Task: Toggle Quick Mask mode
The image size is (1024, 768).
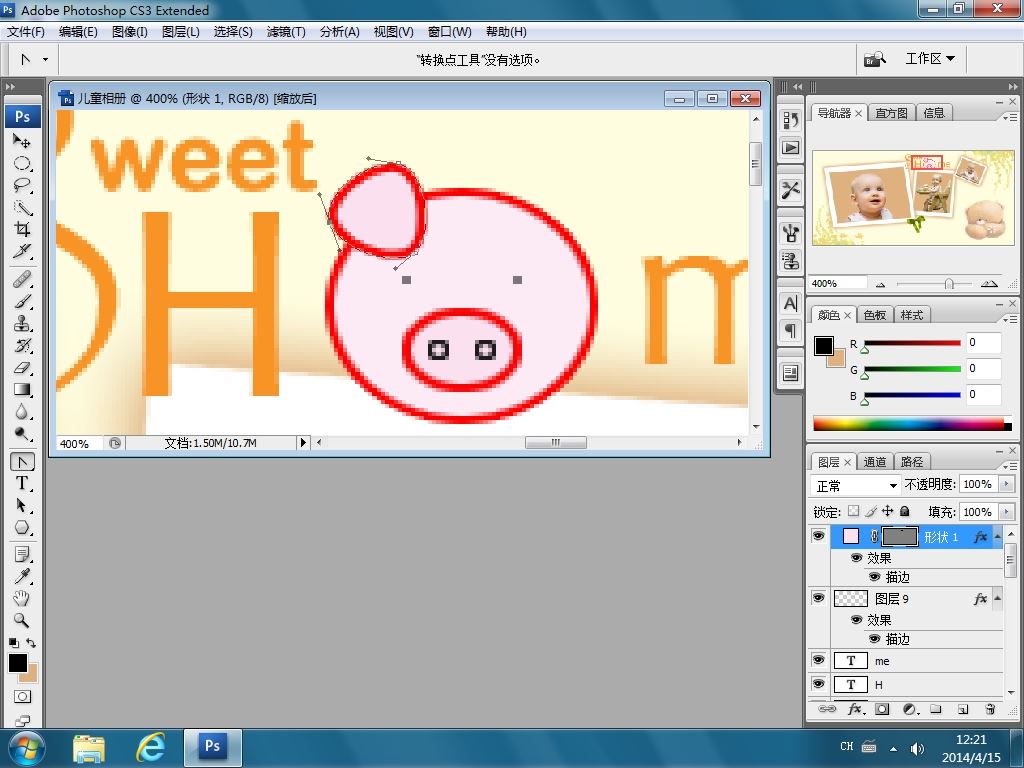Action: click(x=22, y=697)
